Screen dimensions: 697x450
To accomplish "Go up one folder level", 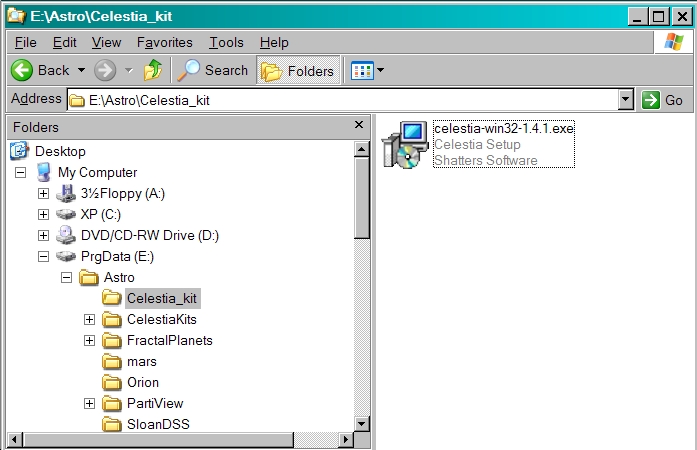I will click(152, 70).
